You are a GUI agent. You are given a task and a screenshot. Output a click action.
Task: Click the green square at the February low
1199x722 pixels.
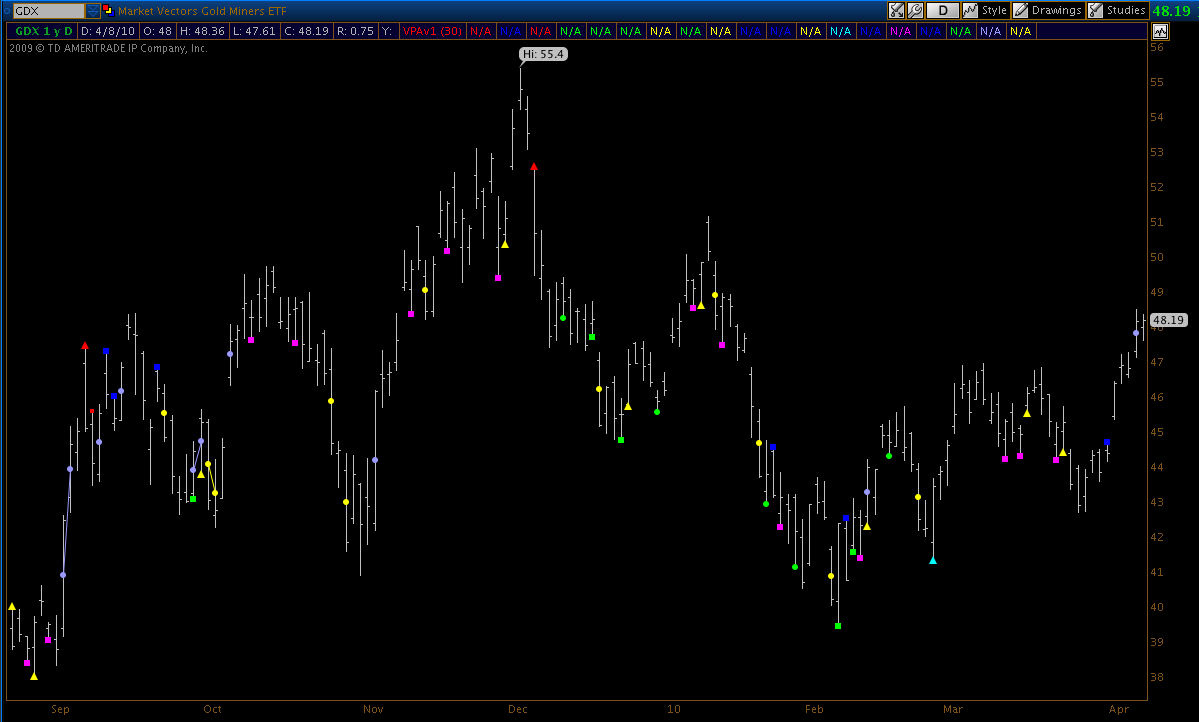click(837, 626)
